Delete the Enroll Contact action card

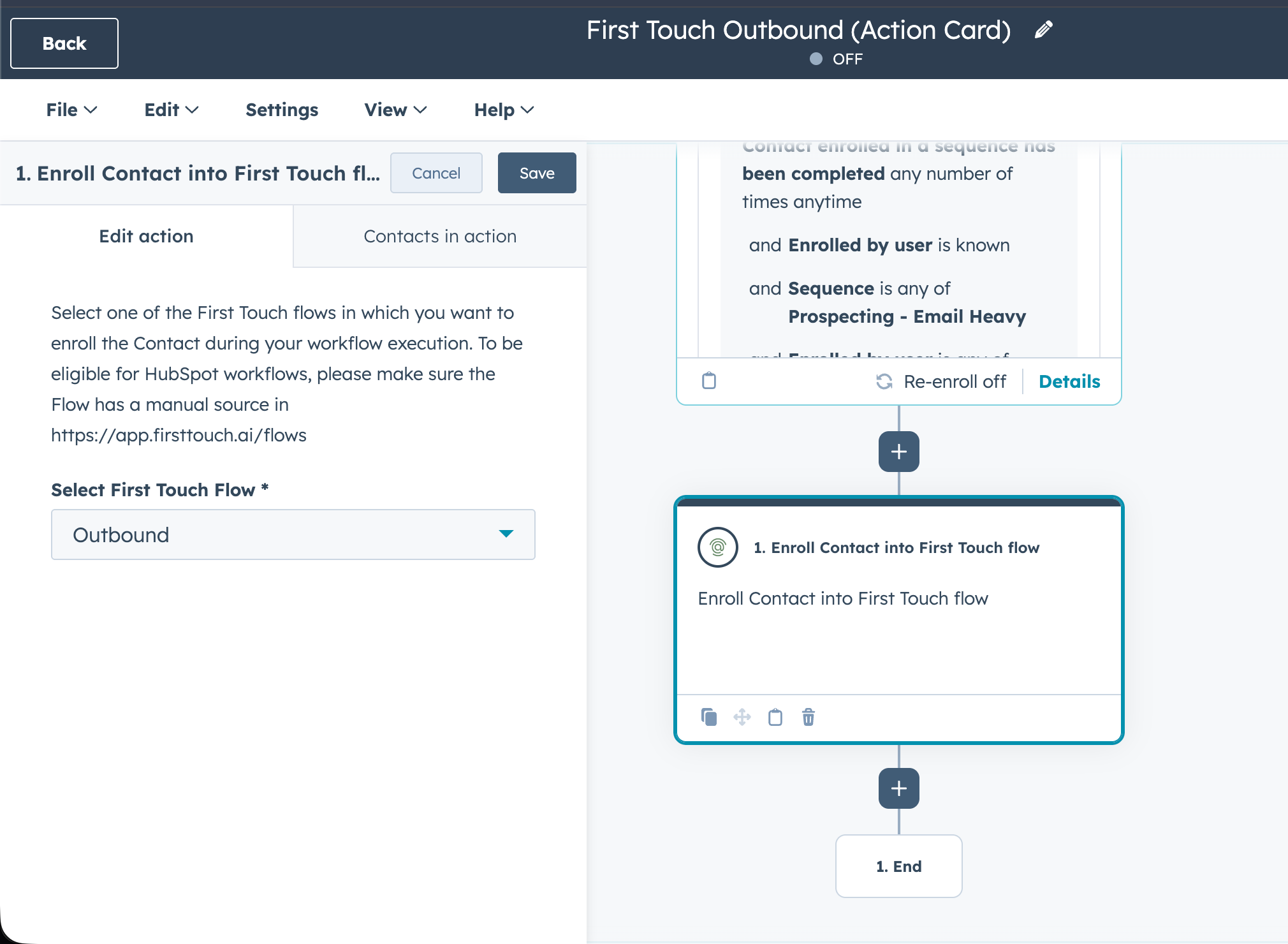pyautogui.click(x=808, y=717)
